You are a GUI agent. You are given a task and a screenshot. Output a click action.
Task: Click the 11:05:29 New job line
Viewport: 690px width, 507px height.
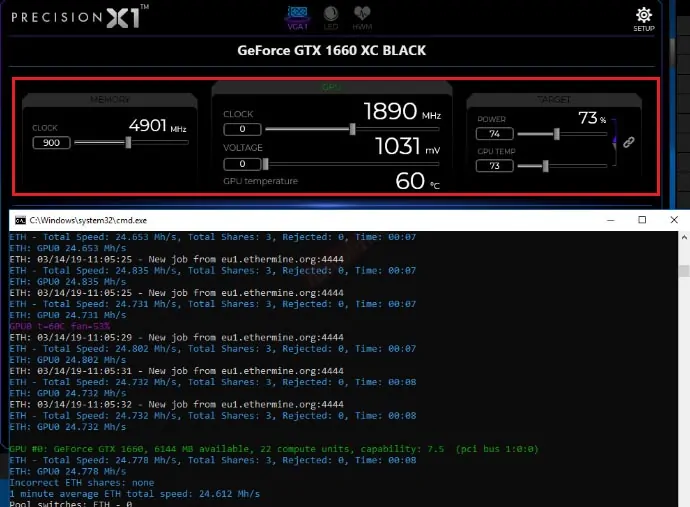click(176, 338)
